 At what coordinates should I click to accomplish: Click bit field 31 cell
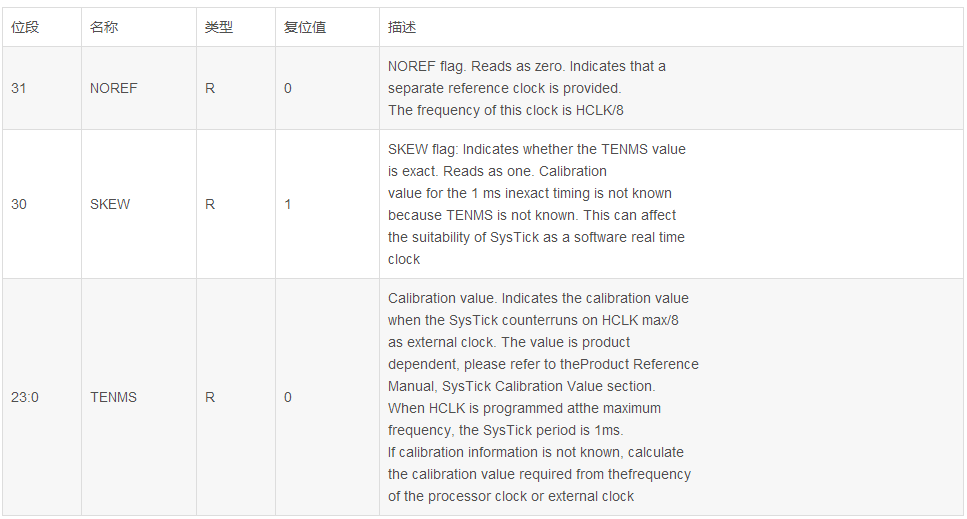pyautogui.click(x=19, y=88)
